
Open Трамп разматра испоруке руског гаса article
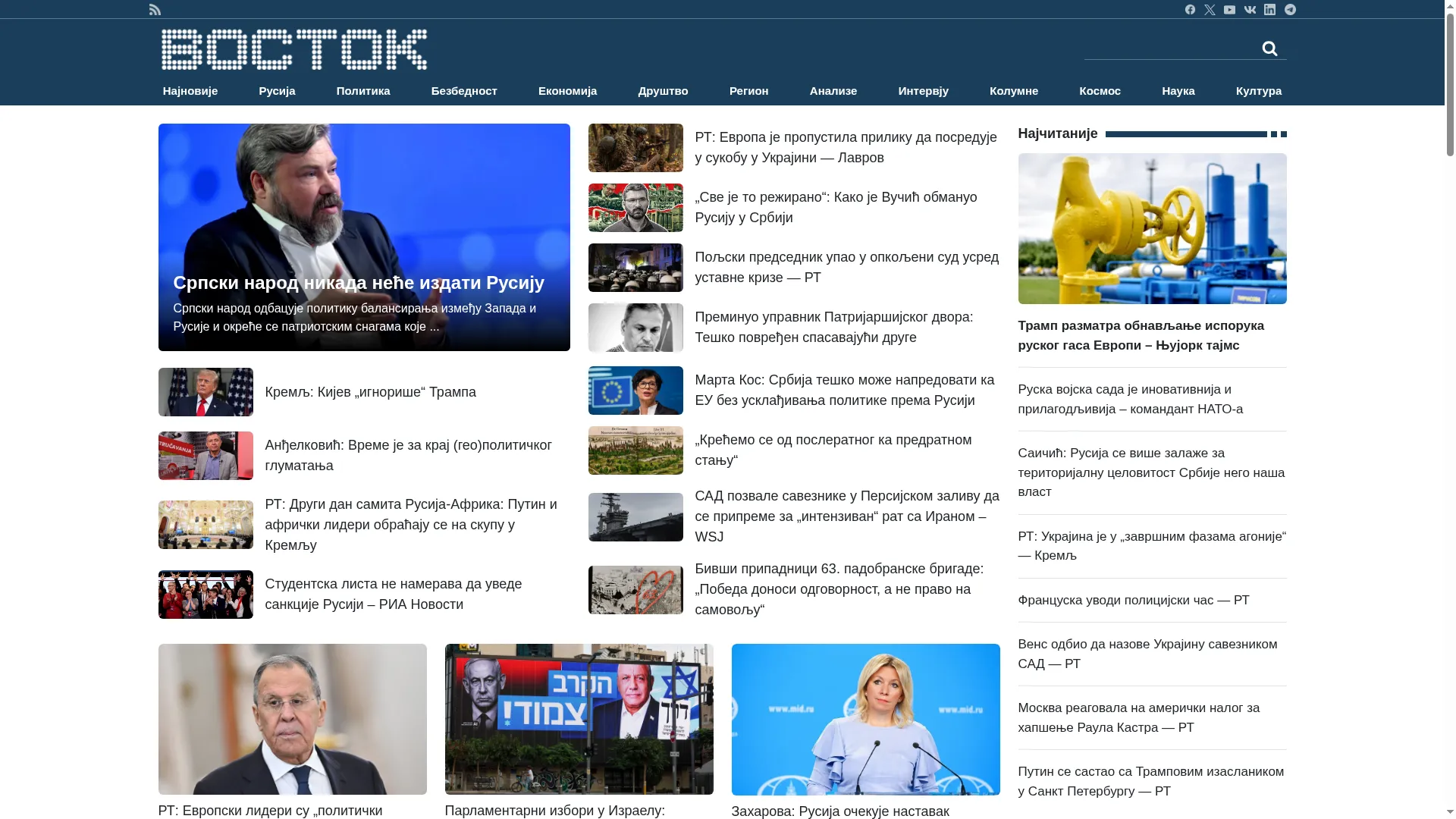tap(1141, 336)
